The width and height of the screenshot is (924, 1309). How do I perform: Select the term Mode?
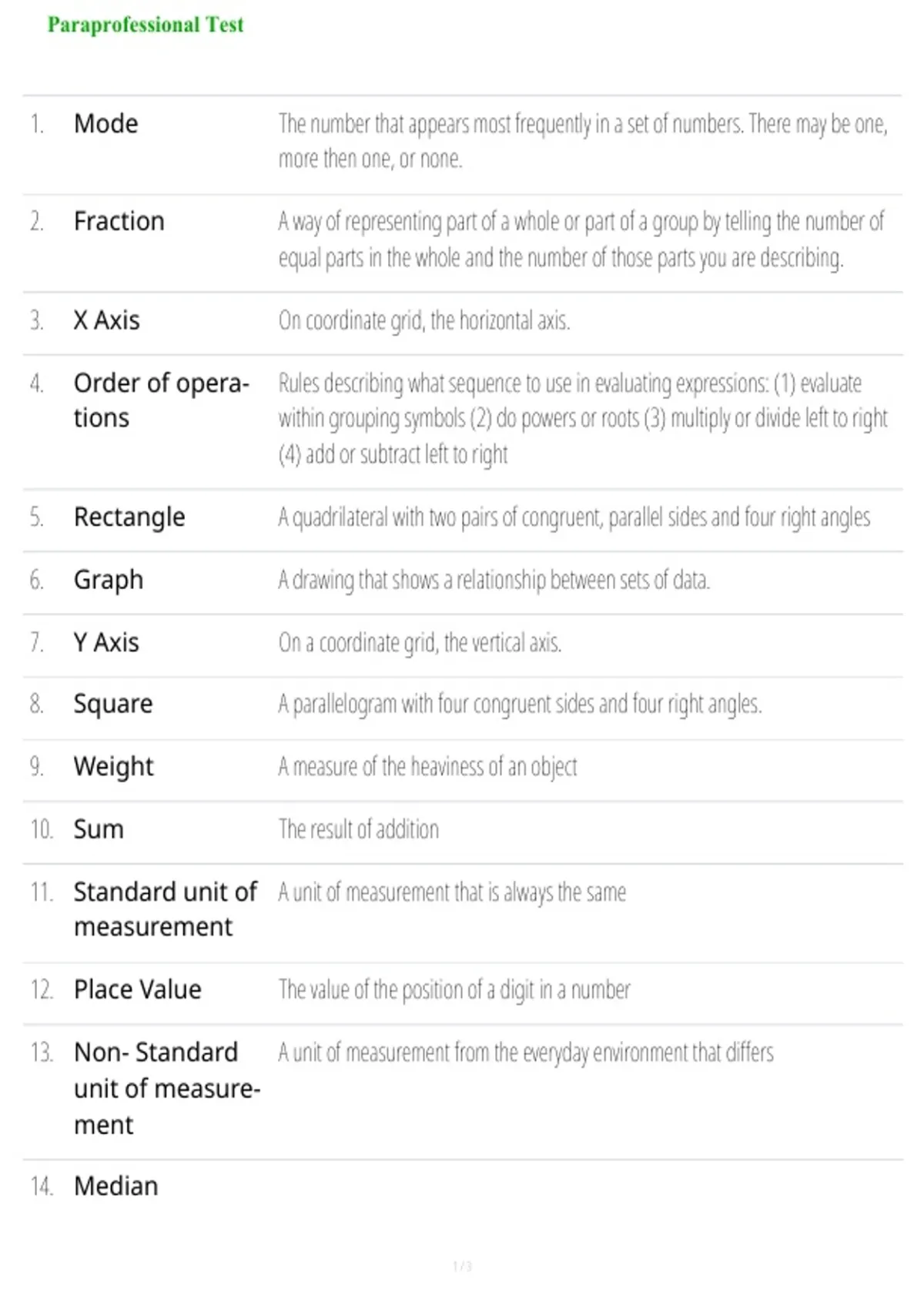click(x=106, y=123)
